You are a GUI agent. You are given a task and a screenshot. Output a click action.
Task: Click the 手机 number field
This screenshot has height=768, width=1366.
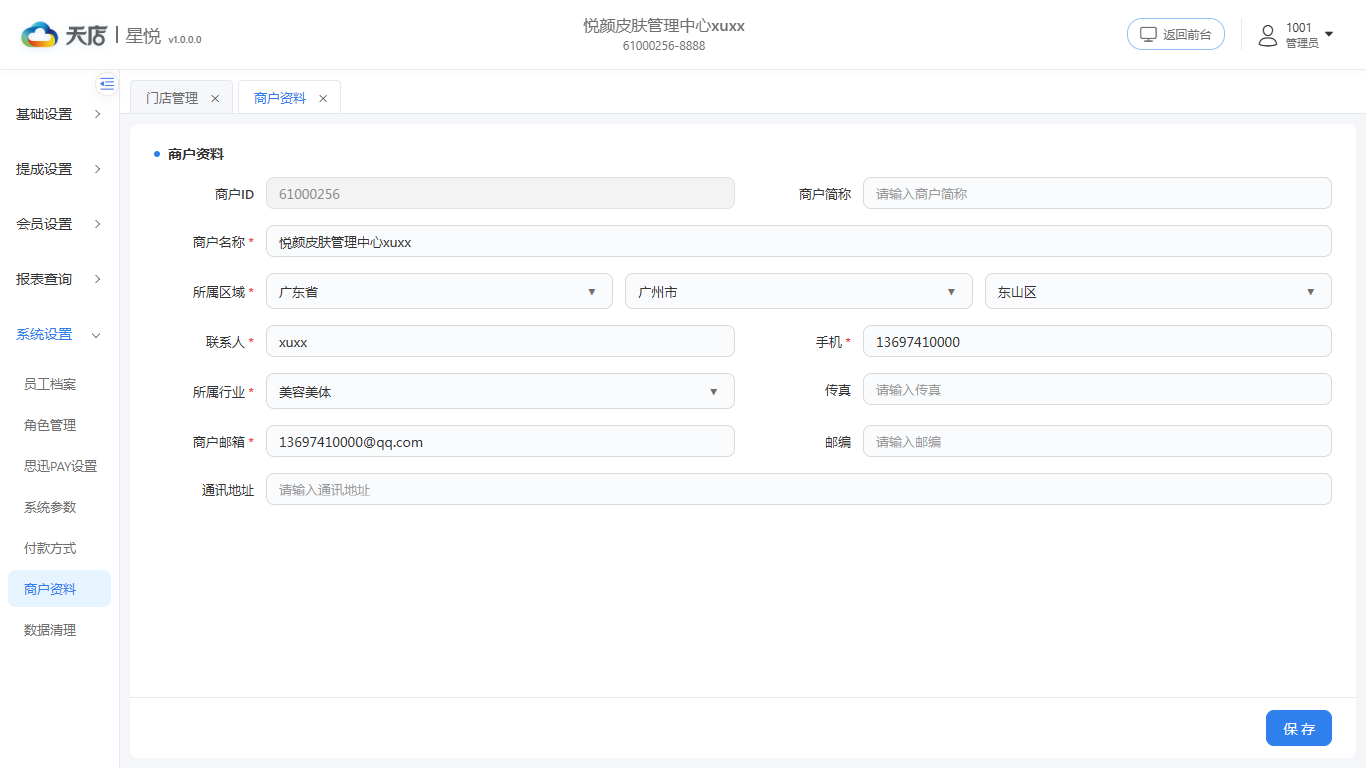(x=1097, y=341)
